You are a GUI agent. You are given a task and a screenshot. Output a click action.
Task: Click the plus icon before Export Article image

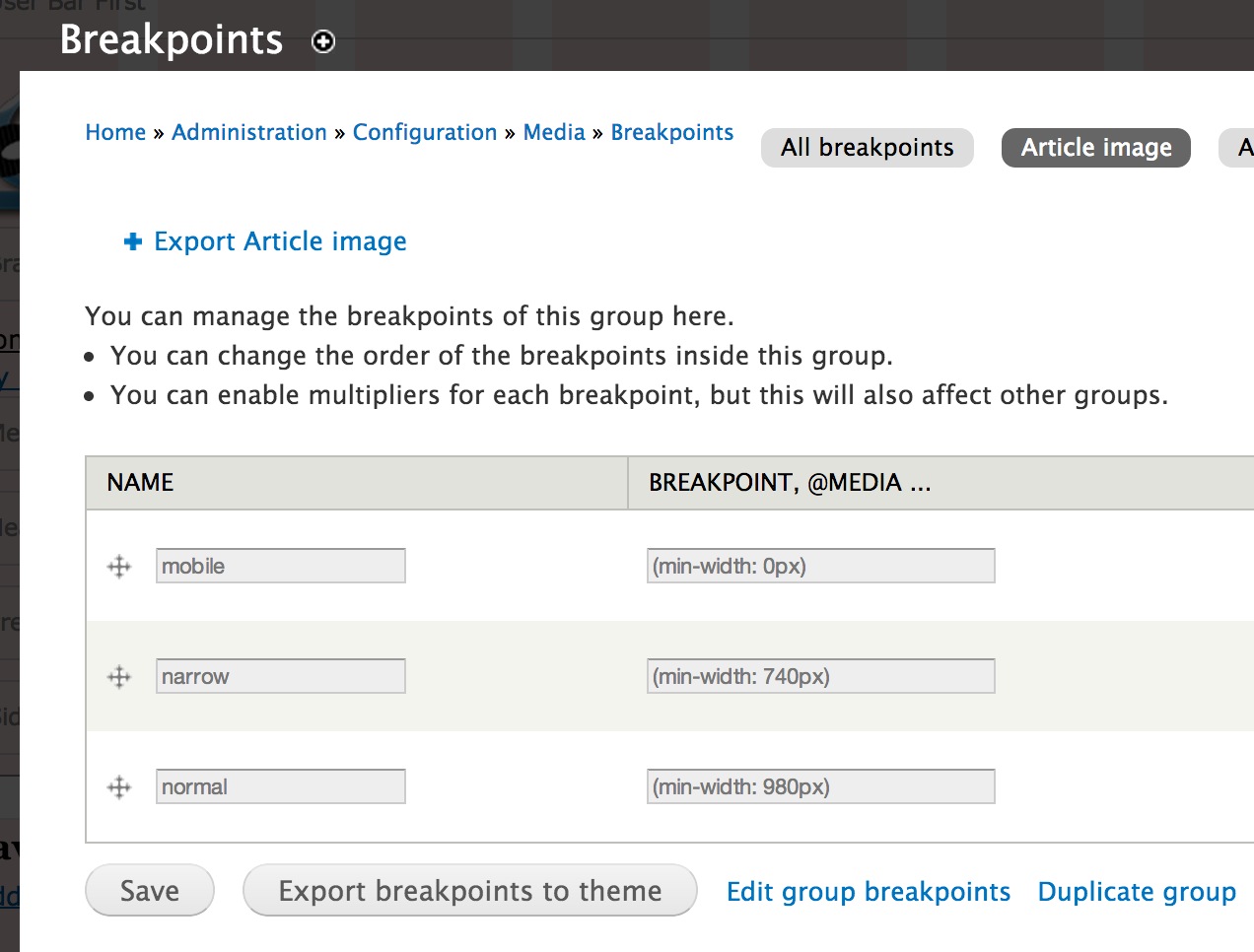pos(132,240)
